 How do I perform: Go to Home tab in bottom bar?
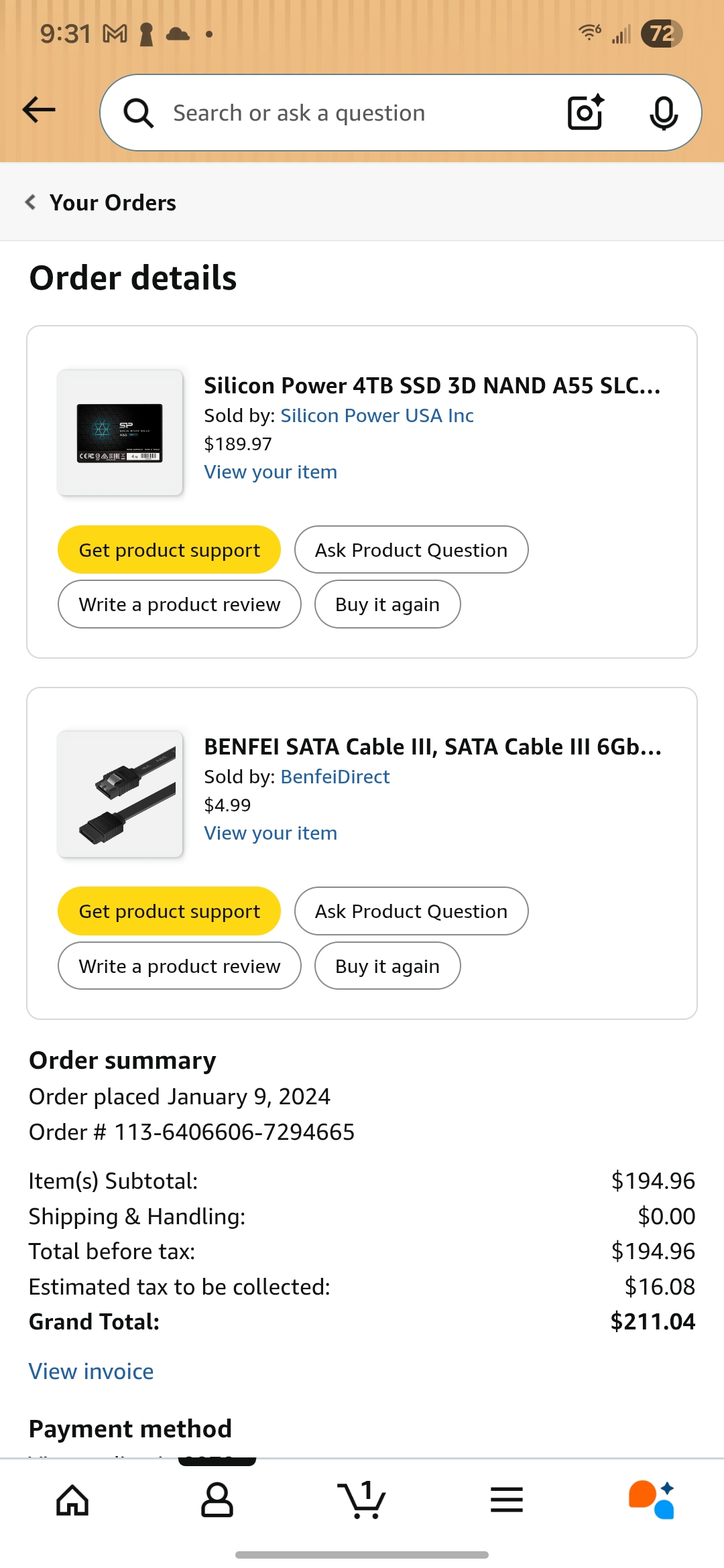72,1500
